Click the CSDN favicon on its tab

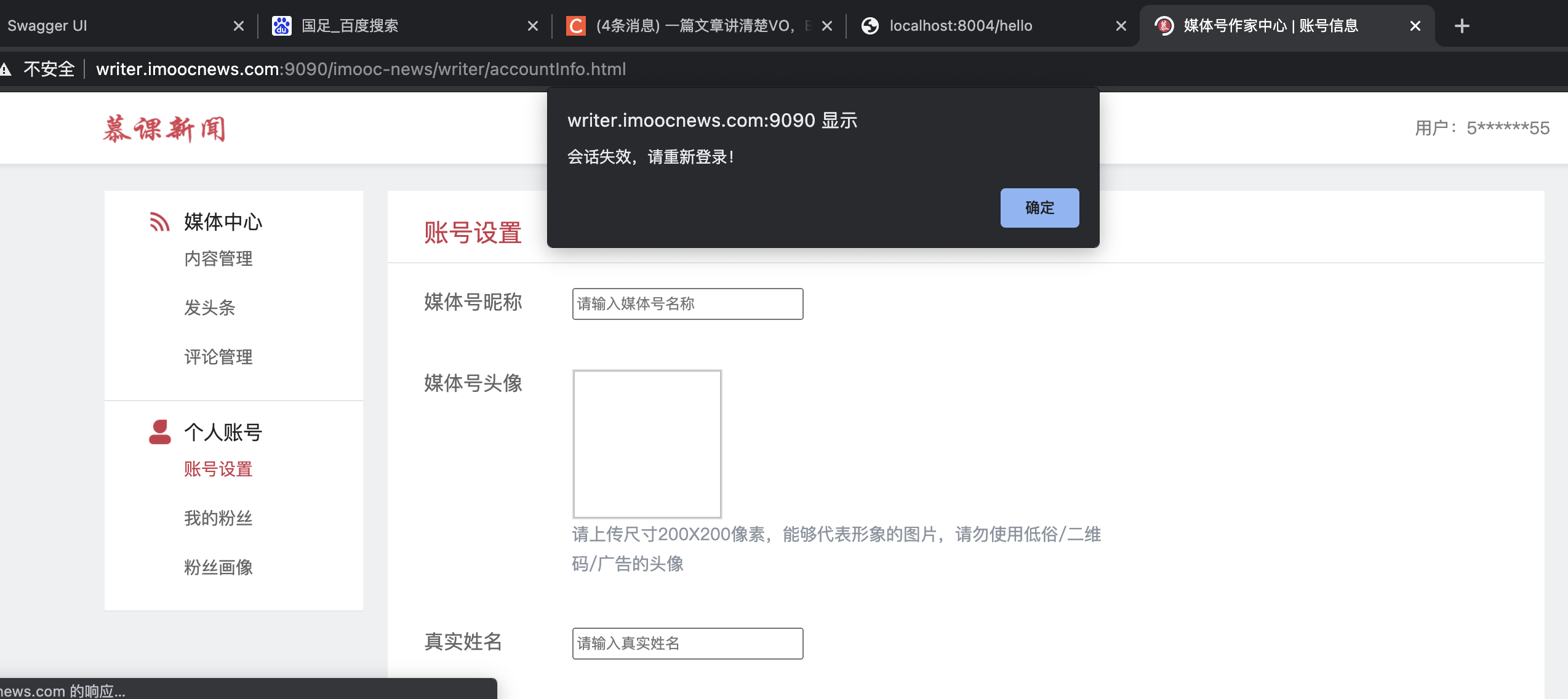coord(575,25)
